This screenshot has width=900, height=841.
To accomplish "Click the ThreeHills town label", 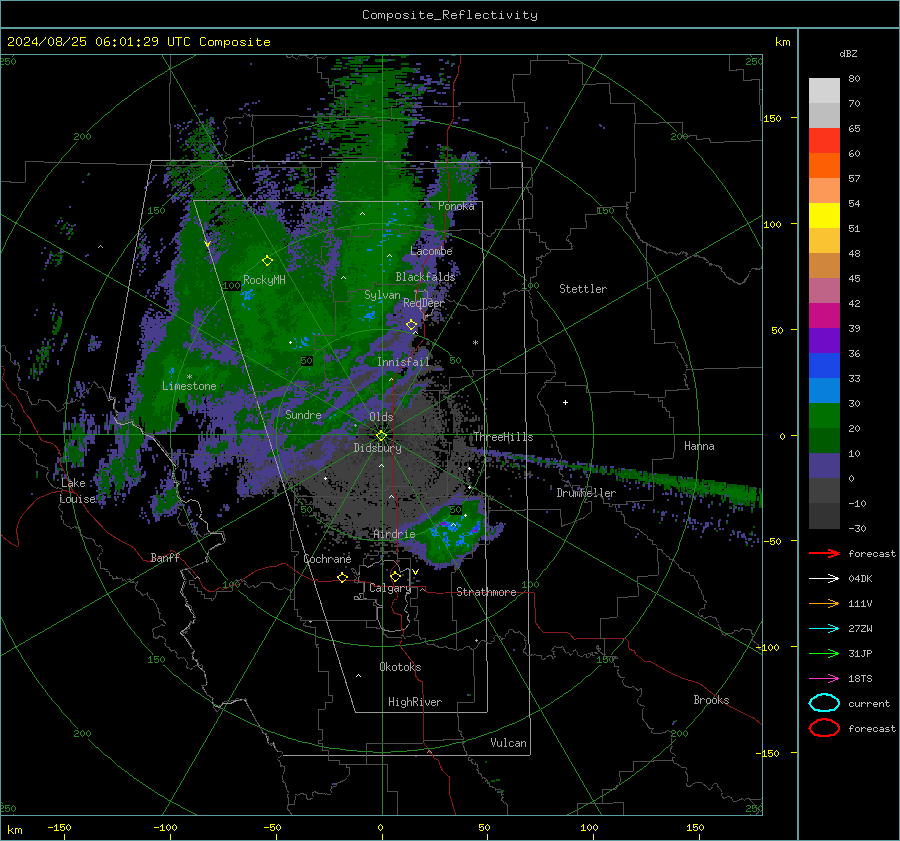I will tap(503, 437).
